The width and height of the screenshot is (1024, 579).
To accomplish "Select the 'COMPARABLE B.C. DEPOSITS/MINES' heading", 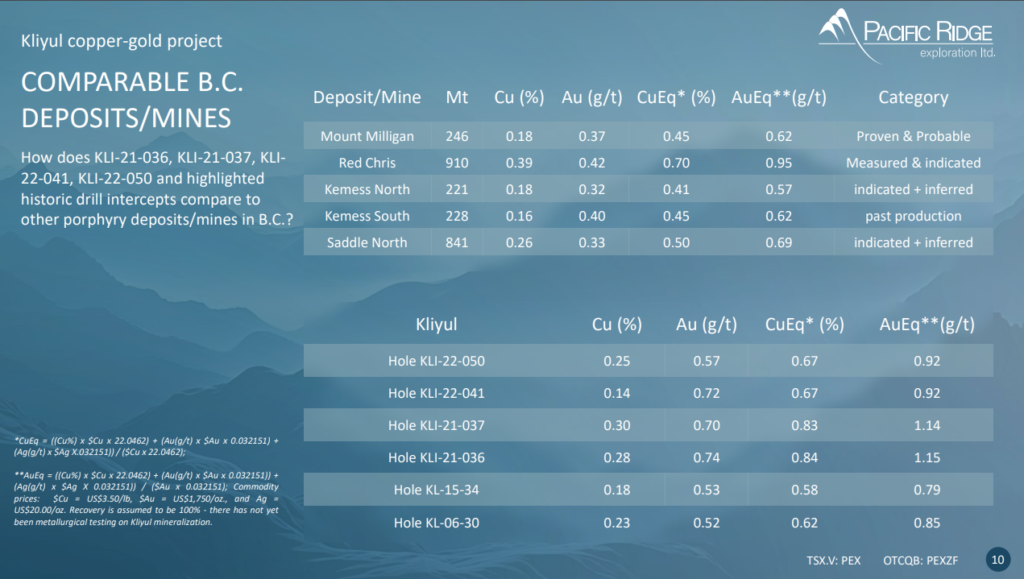I will click(133, 100).
